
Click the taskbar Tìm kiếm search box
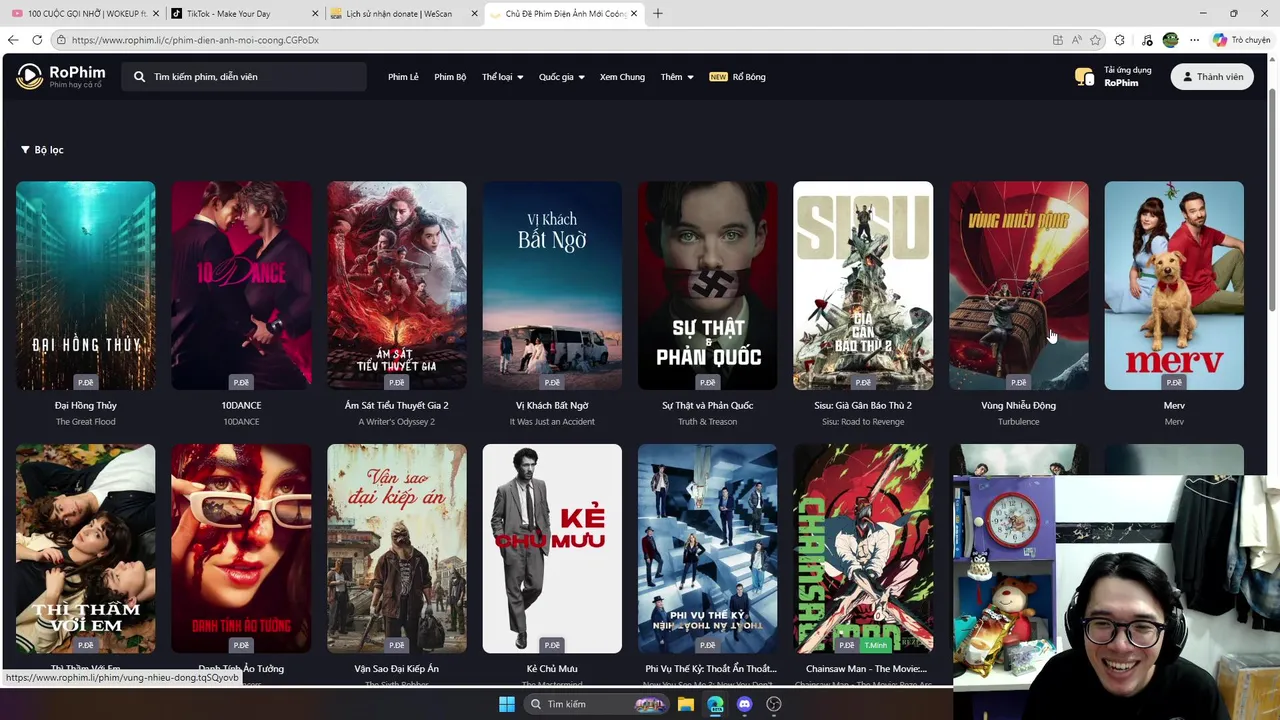tap(597, 704)
